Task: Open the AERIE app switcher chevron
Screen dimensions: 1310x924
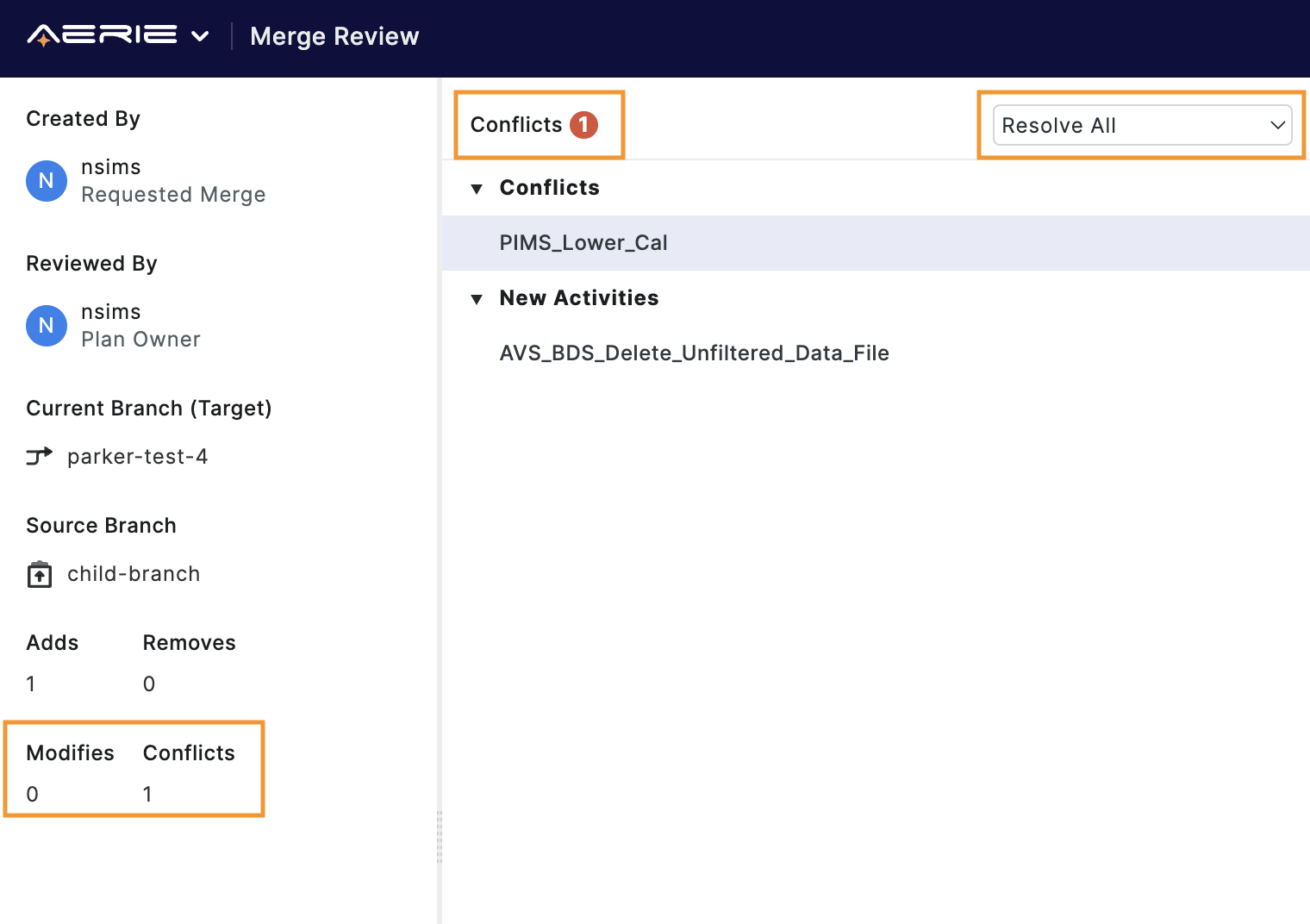Action: (x=200, y=38)
